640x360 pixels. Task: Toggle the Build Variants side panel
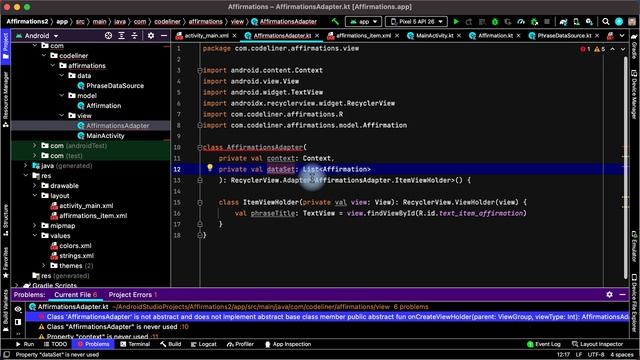[x=5, y=312]
